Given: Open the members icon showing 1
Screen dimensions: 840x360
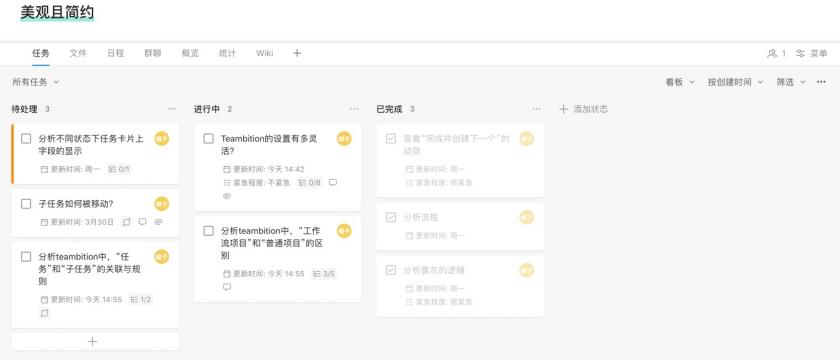Looking at the screenshot, I should (x=776, y=54).
